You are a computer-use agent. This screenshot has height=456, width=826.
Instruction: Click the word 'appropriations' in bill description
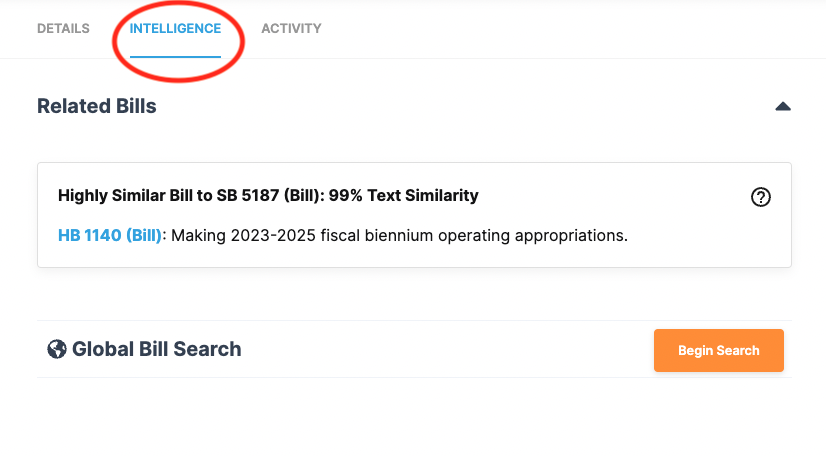pos(574,236)
